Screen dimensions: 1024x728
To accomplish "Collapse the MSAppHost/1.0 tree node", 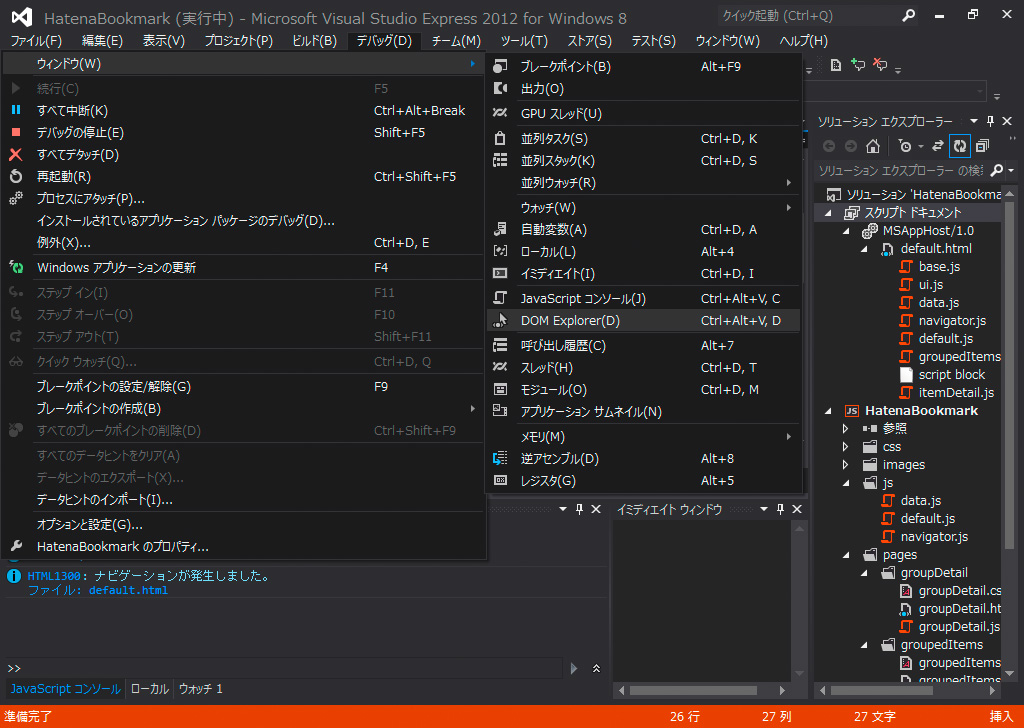I will click(x=846, y=230).
